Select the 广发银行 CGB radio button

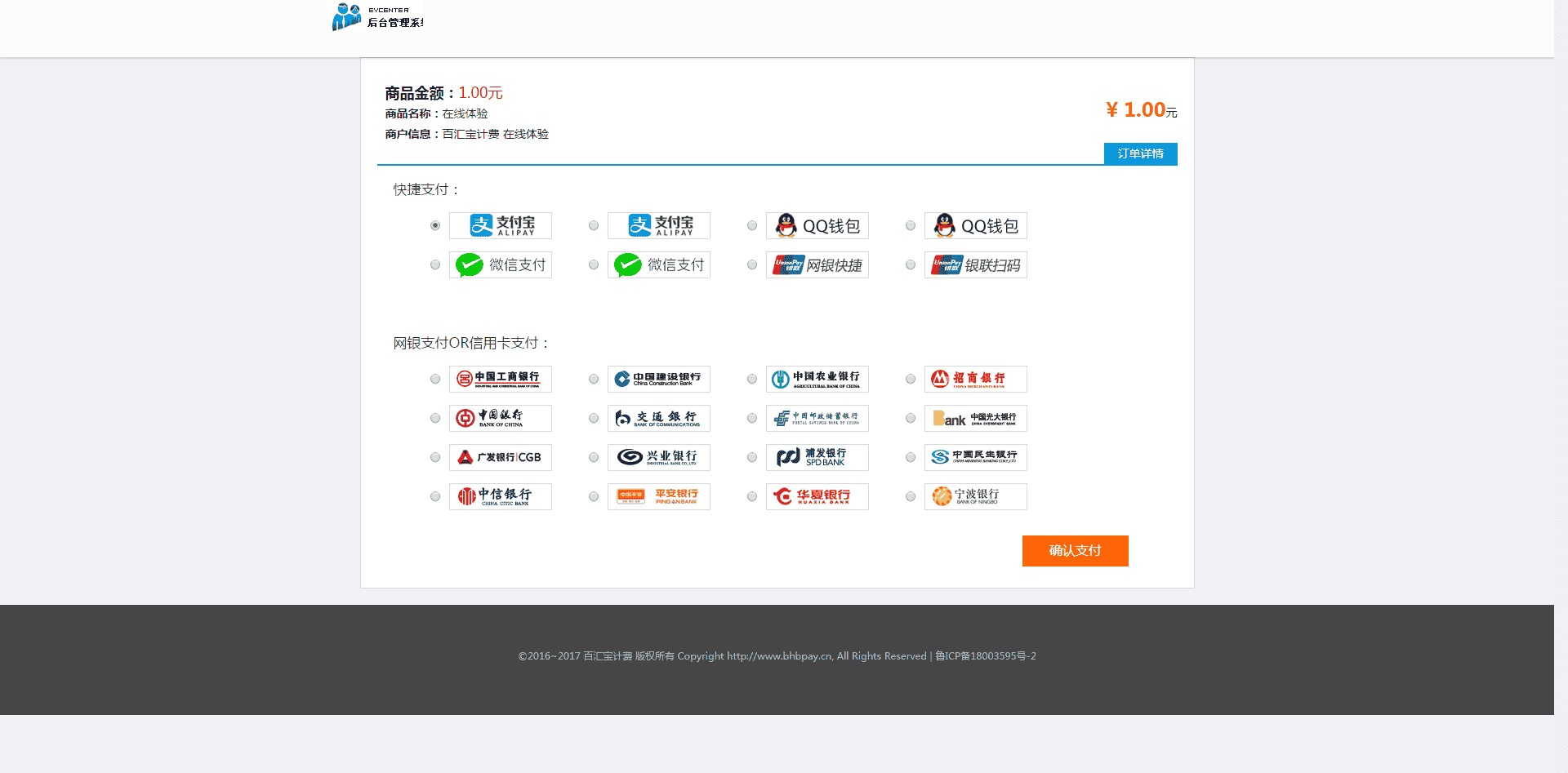[435, 457]
